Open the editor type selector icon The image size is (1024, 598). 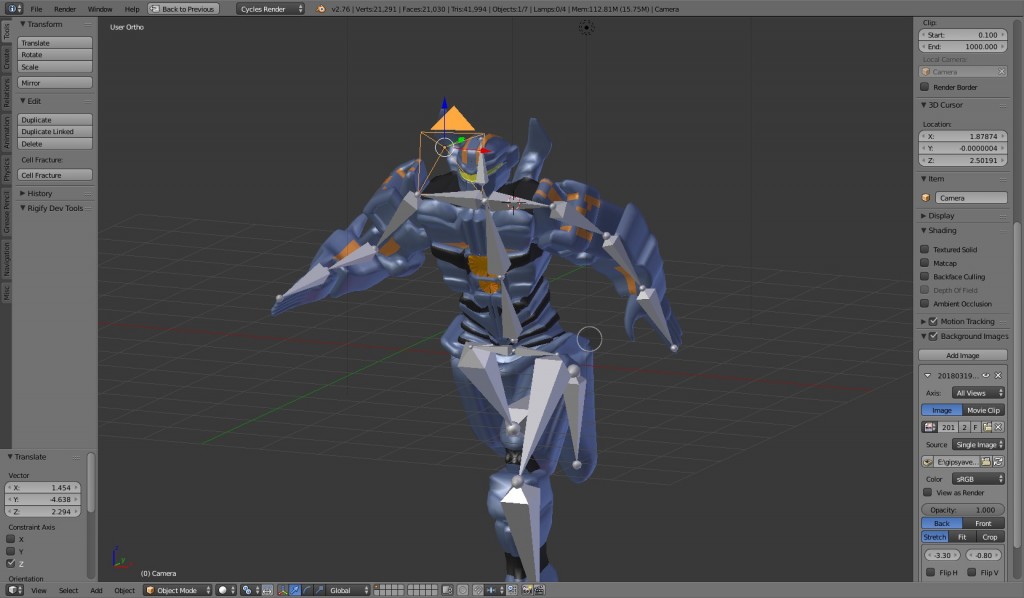pyautogui.click(x=13, y=590)
